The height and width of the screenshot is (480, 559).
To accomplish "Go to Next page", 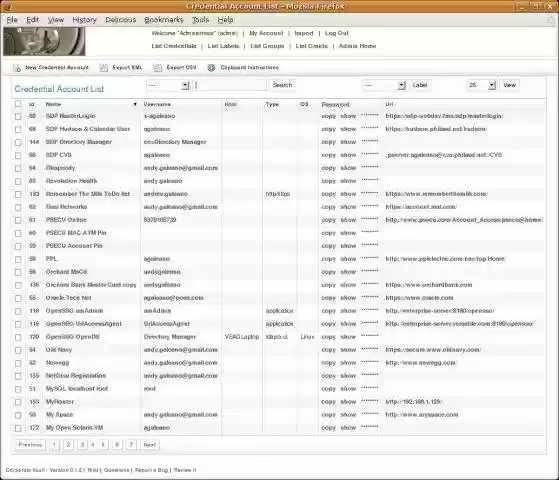I will click(x=150, y=445).
